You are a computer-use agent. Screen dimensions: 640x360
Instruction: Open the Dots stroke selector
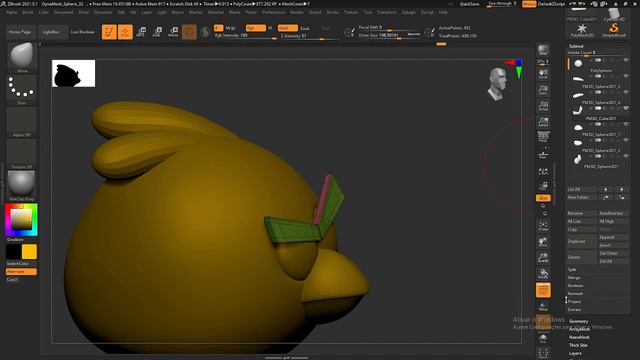click(x=21, y=89)
